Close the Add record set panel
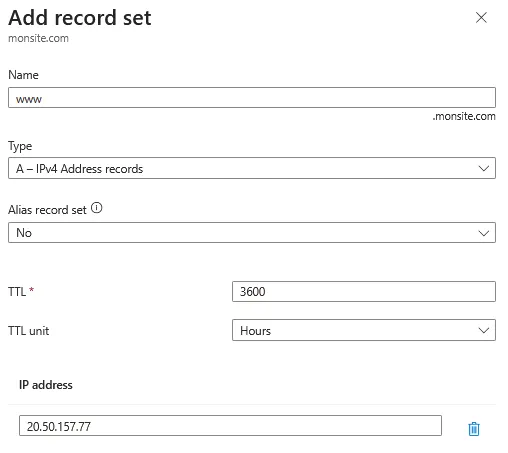This screenshot has width=508, height=453. coord(481,18)
